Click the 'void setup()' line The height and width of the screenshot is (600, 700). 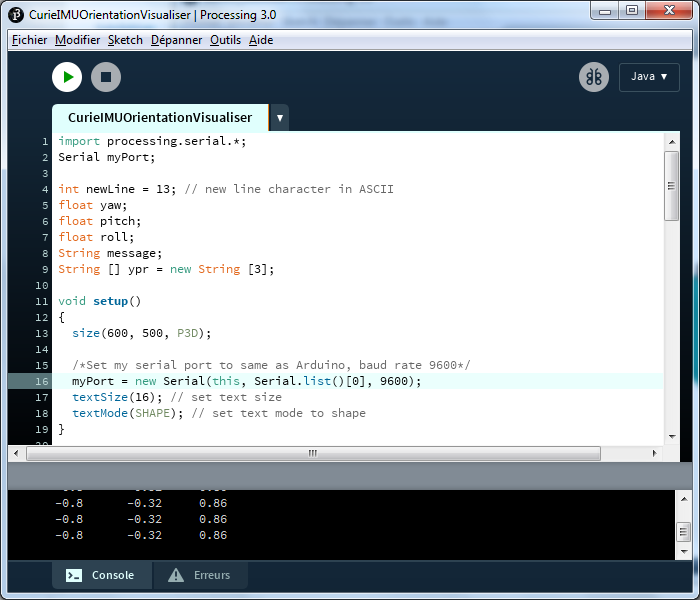[x=100, y=301]
